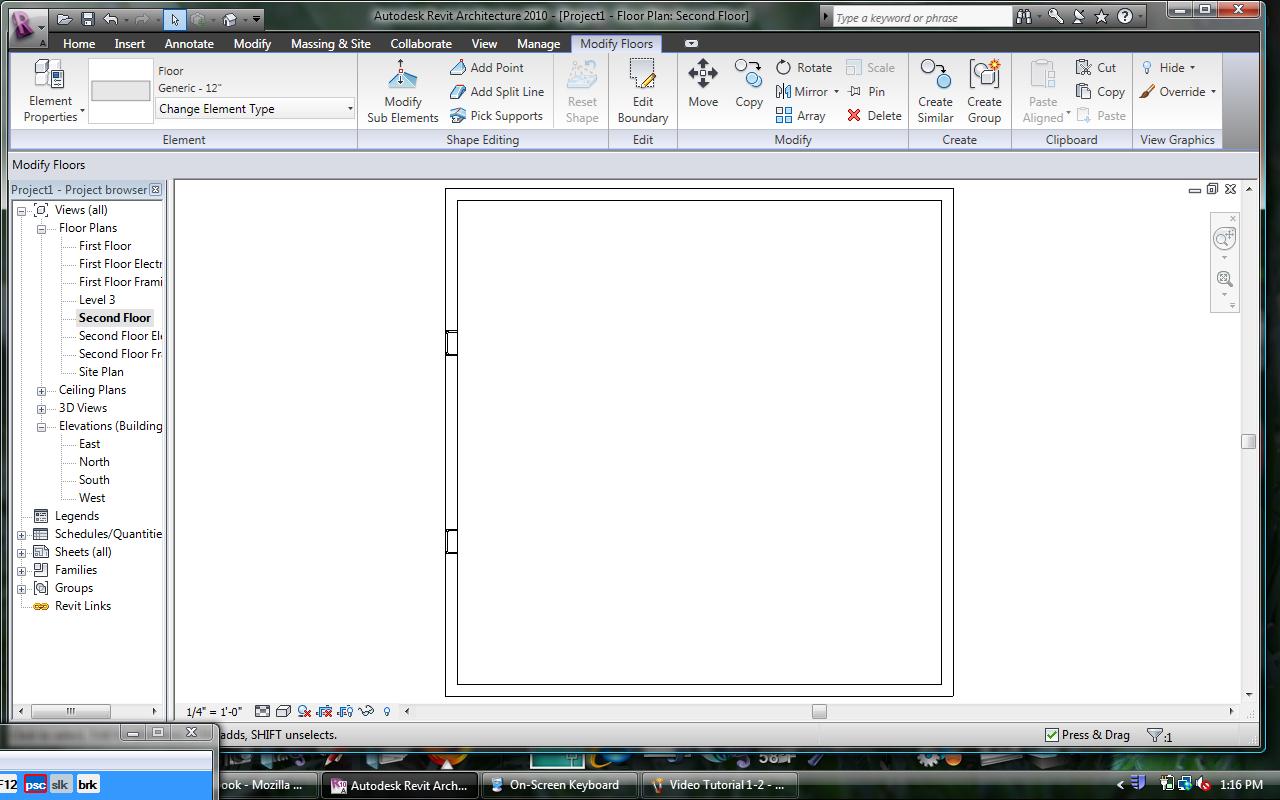Choose Add Point in Shape Editing

(x=487, y=67)
